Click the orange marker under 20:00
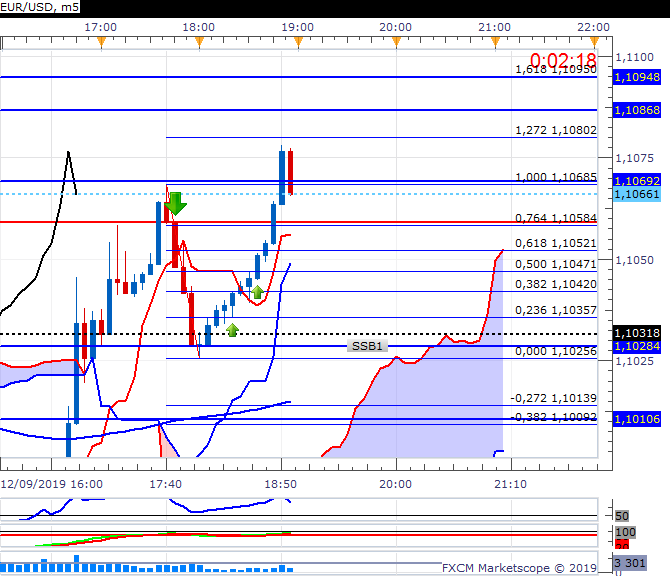The width and height of the screenshot is (670, 576). (397, 42)
